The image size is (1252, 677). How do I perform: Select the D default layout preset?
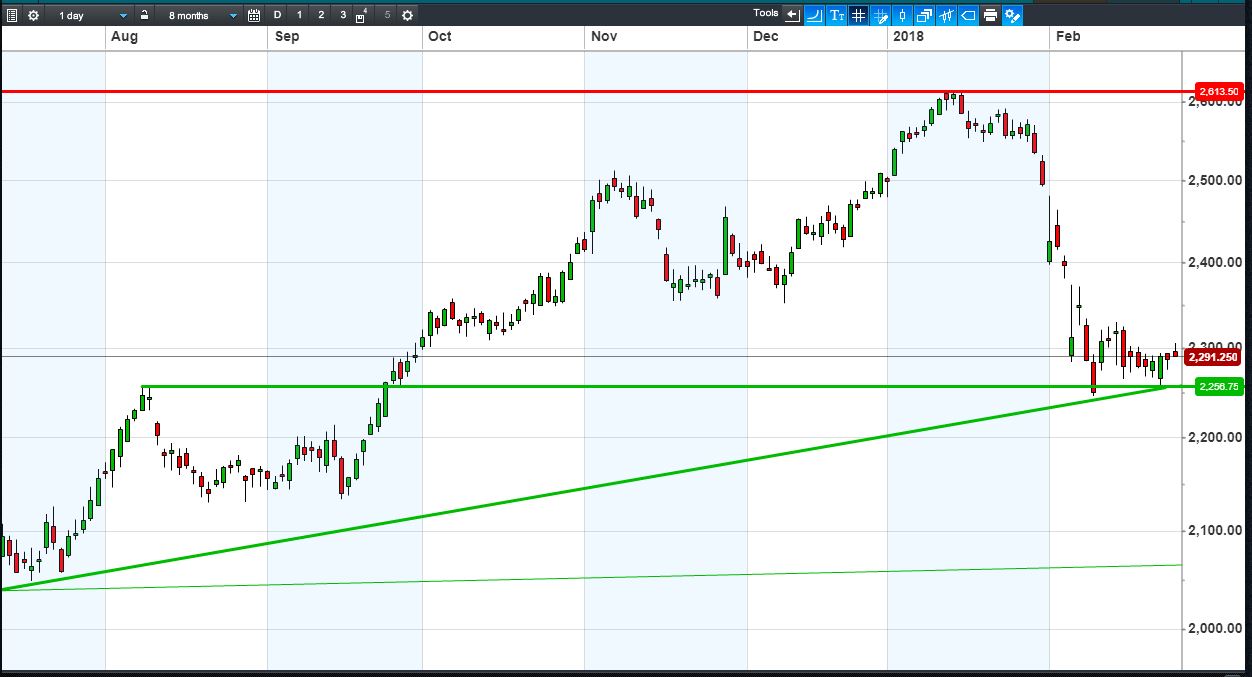(x=277, y=15)
